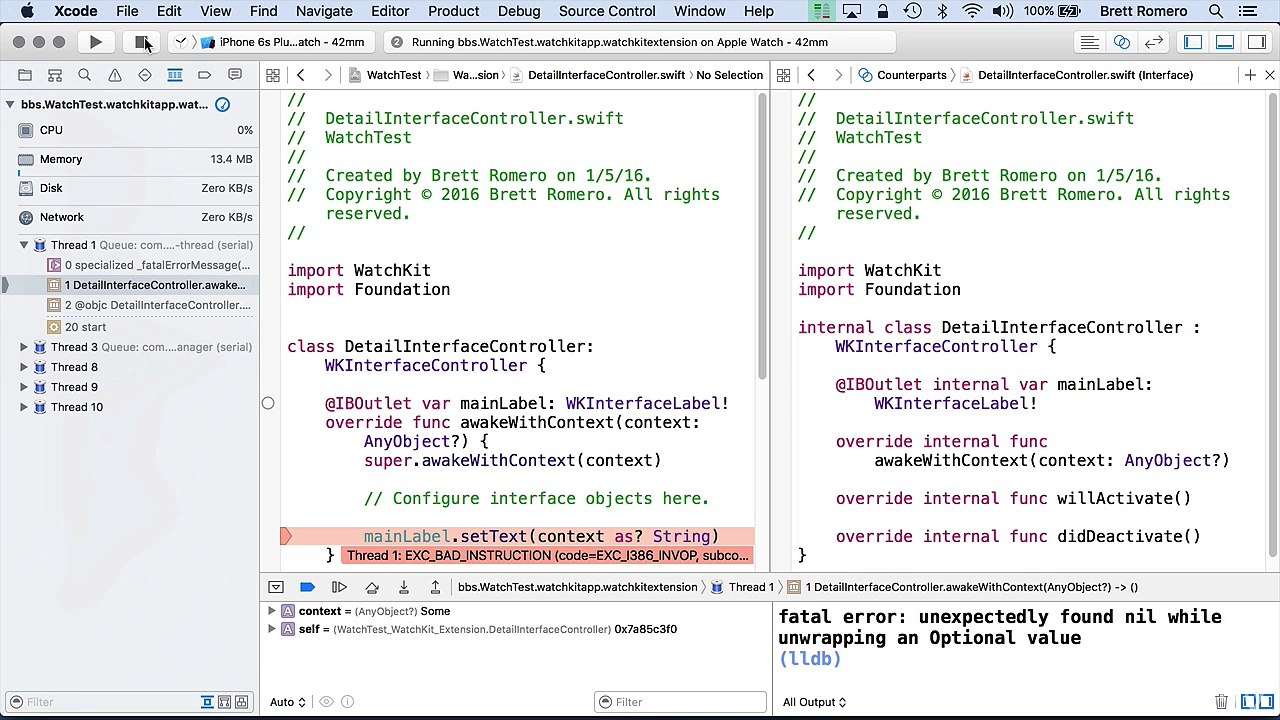Open the Debug menu
This screenshot has width=1280, height=720.
[519, 11]
